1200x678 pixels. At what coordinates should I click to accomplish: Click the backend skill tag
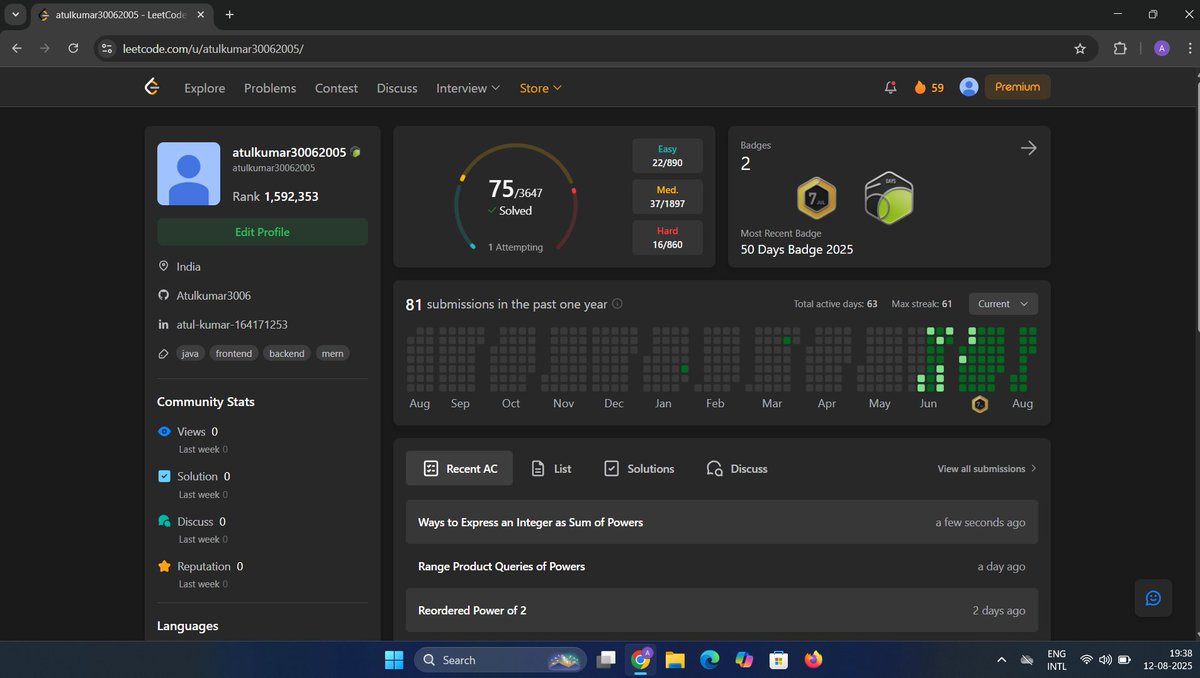287,353
